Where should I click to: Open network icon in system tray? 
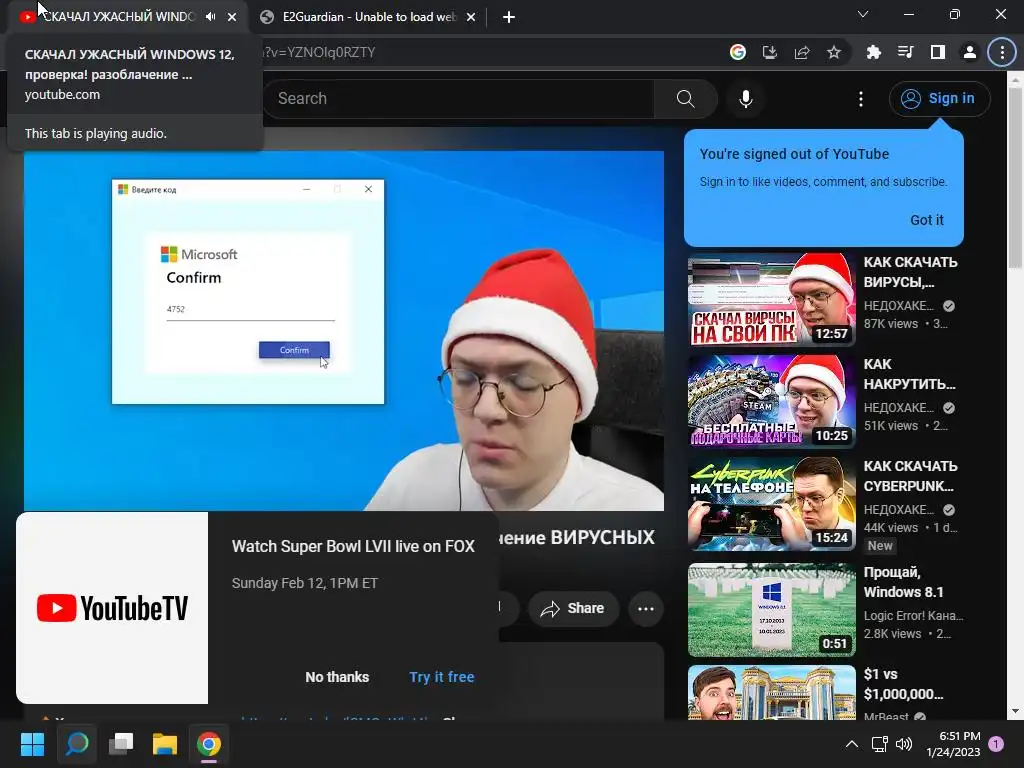point(880,744)
